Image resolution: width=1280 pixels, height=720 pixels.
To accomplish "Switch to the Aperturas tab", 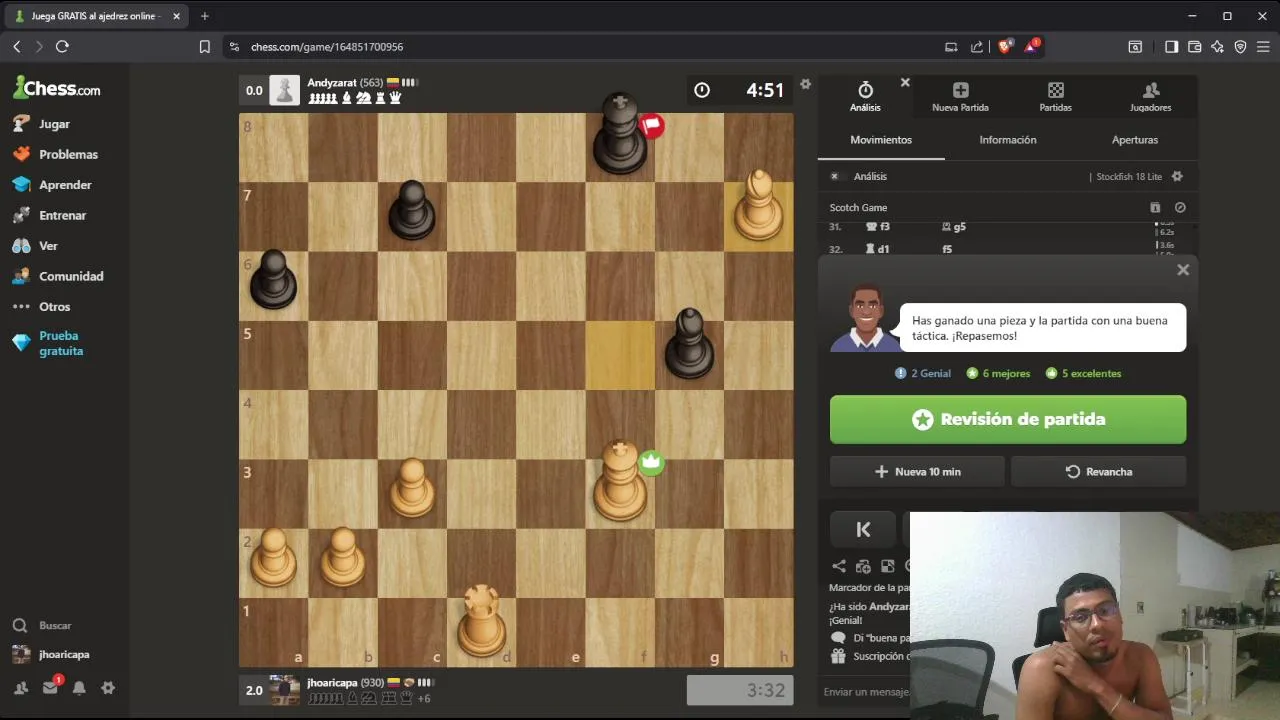I will [1135, 140].
